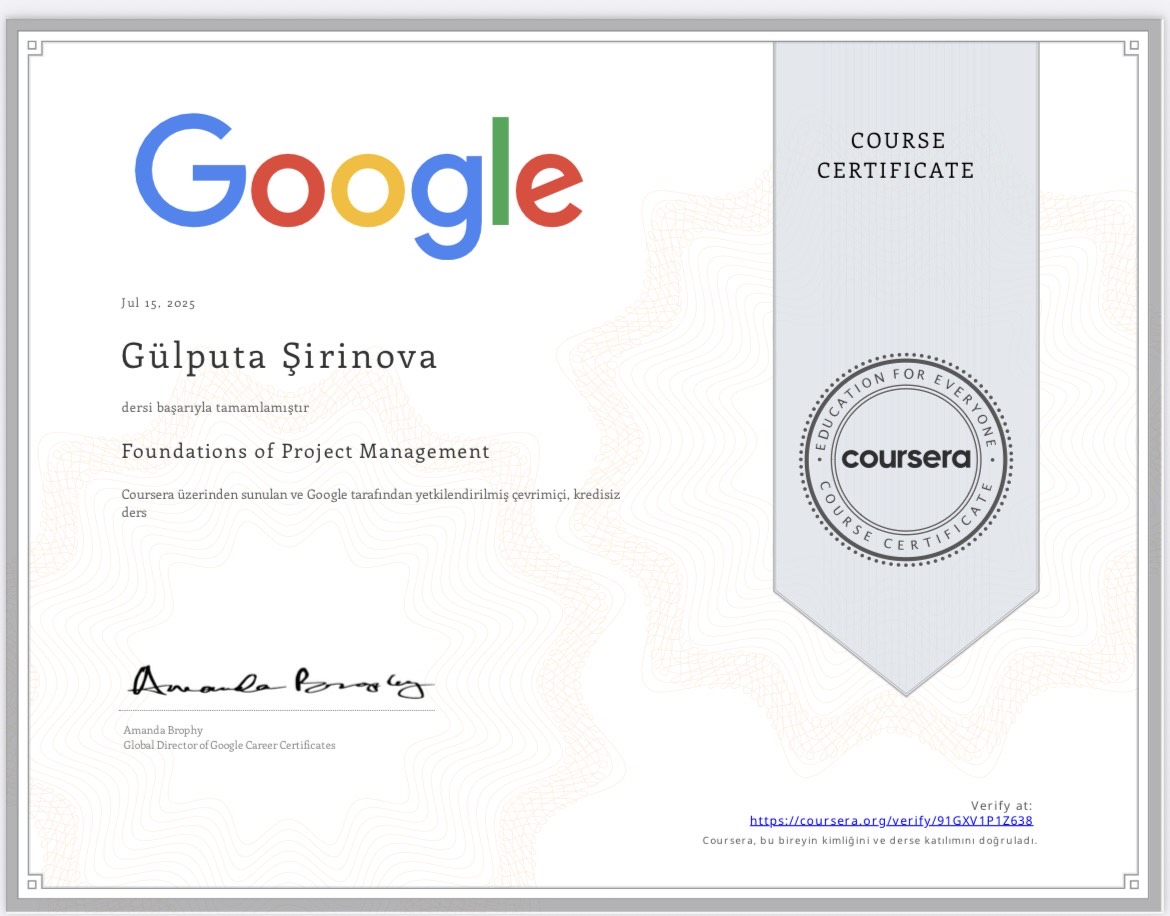Click the bottom-left corner square ornament
This screenshot has width=1170, height=916.
32,883
